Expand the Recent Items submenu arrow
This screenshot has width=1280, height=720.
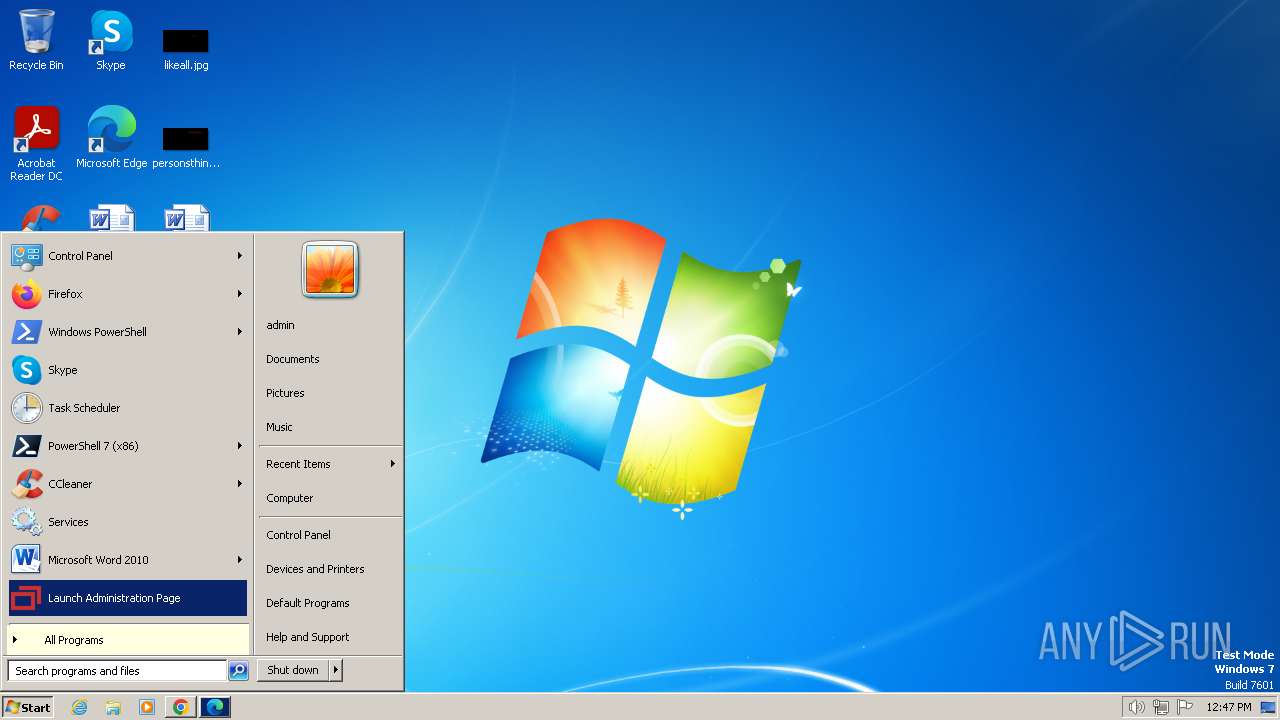point(393,464)
